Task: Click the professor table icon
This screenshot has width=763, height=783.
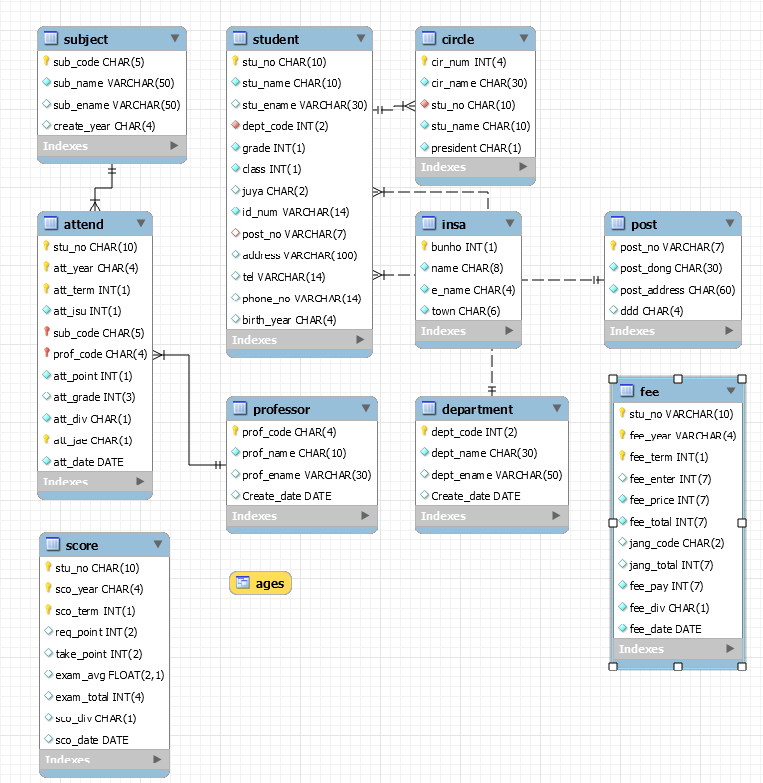Action: pyautogui.click(x=240, y=408)
